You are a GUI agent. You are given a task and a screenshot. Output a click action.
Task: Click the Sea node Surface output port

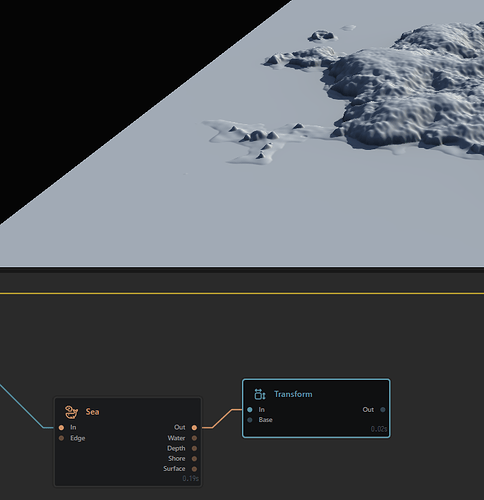(194, 469)
